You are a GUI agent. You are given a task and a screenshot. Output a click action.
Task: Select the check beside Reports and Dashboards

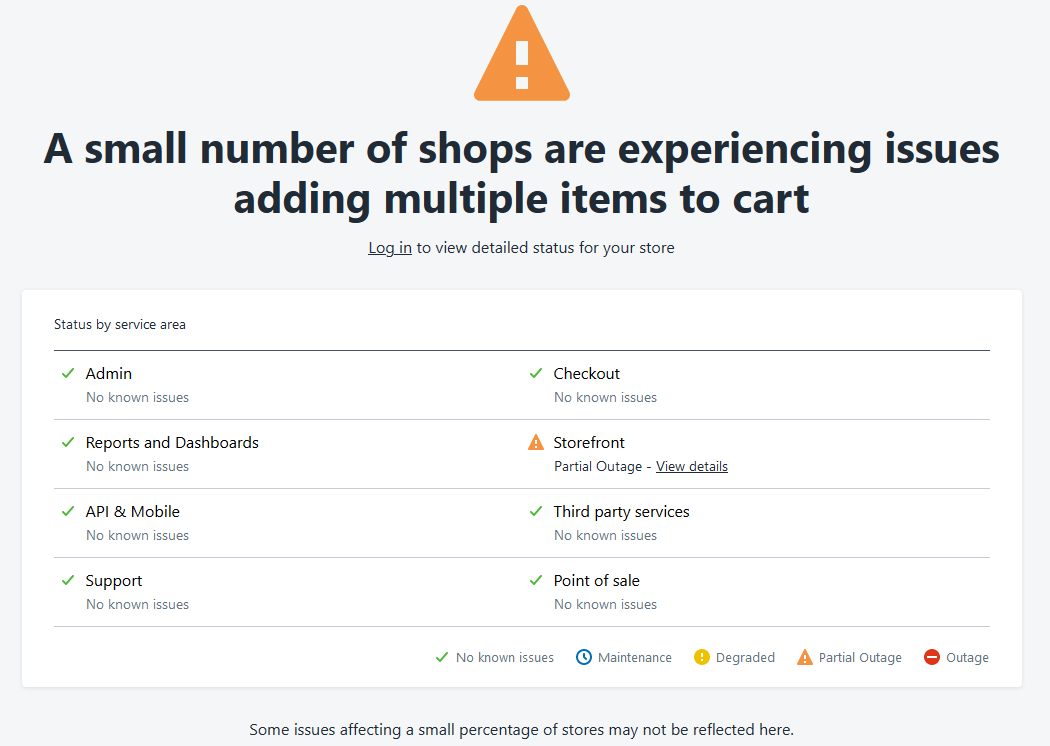tap(67, 442)
